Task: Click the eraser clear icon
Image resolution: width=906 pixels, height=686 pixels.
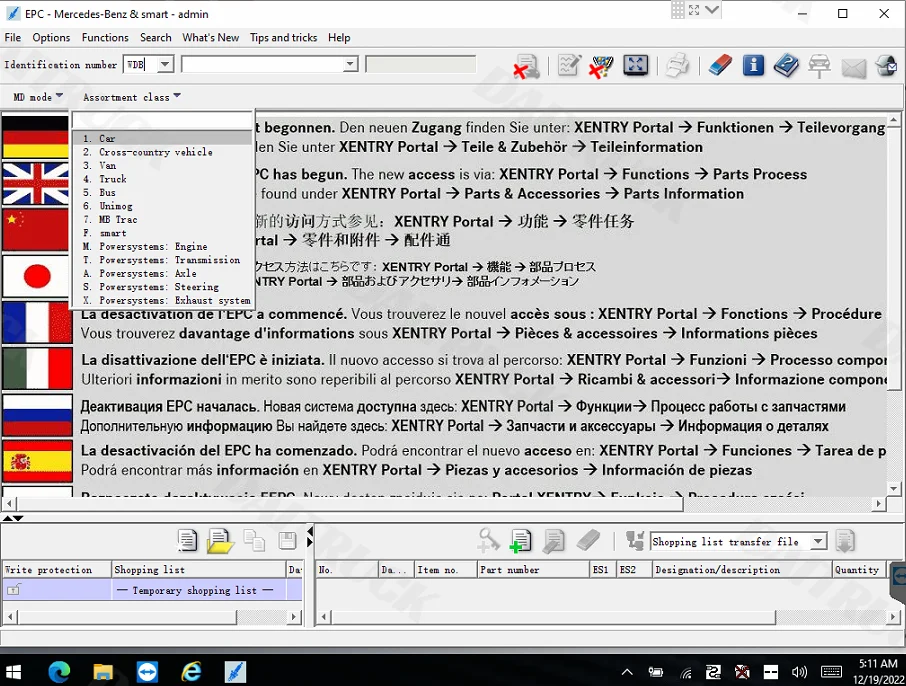Action: [x=719, y=65]
